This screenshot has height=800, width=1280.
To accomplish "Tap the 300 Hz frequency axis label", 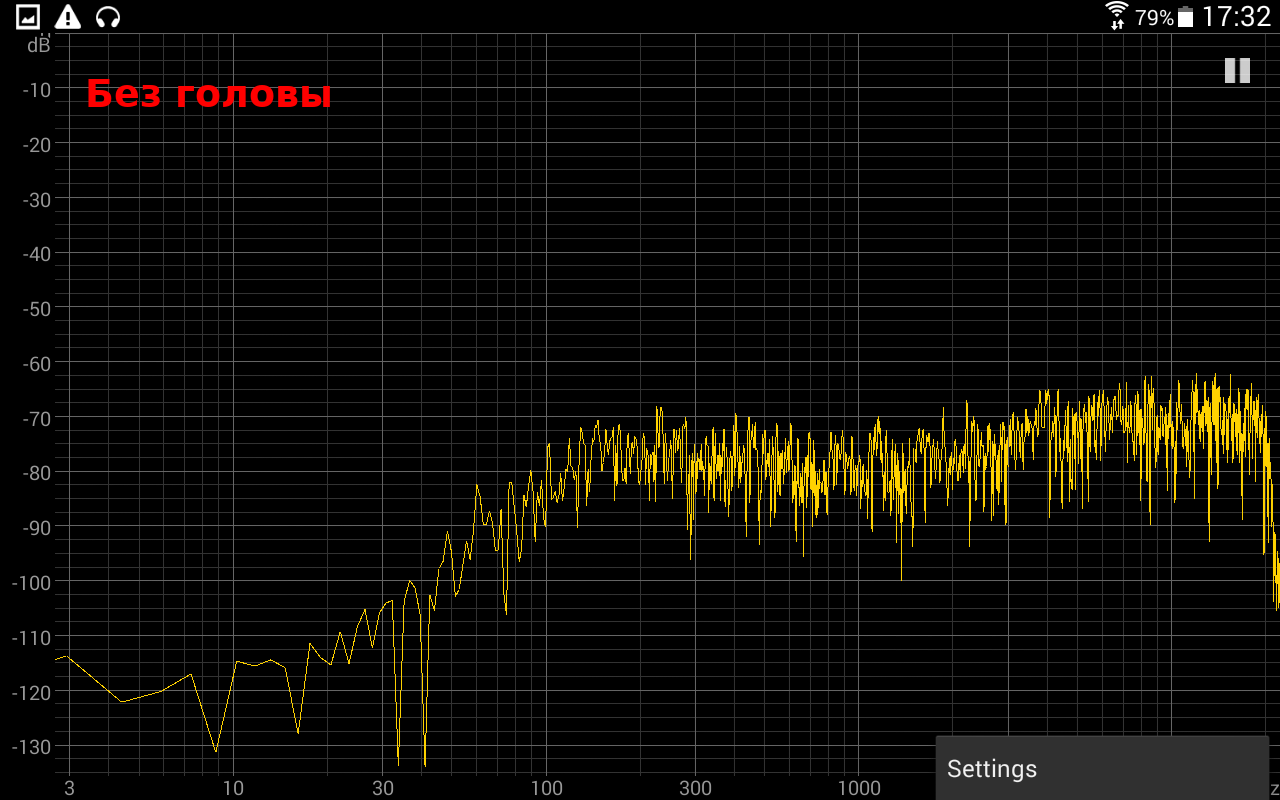I will (695, 788).
